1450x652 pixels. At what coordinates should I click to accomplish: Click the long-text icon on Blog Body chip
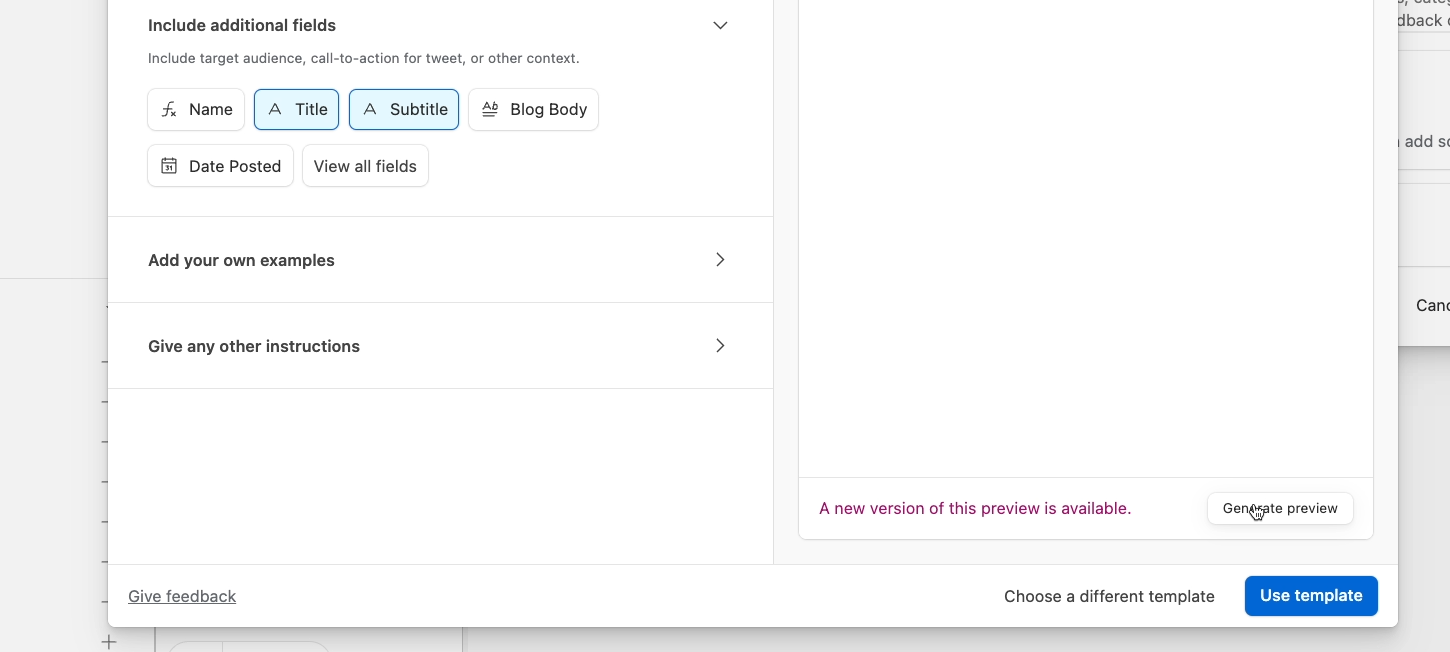(x=490, y=110)
